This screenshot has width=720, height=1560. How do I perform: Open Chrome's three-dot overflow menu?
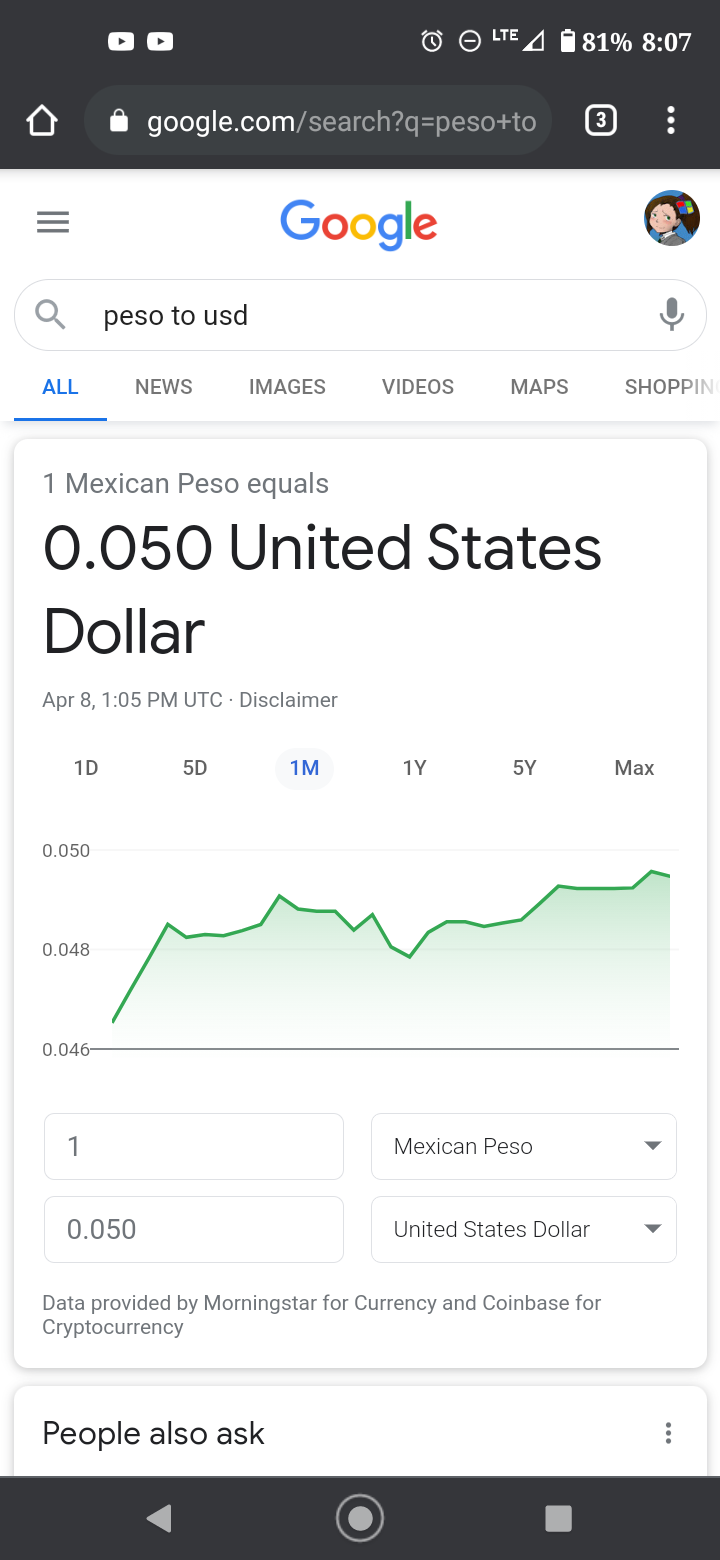(x=671, y=122)
